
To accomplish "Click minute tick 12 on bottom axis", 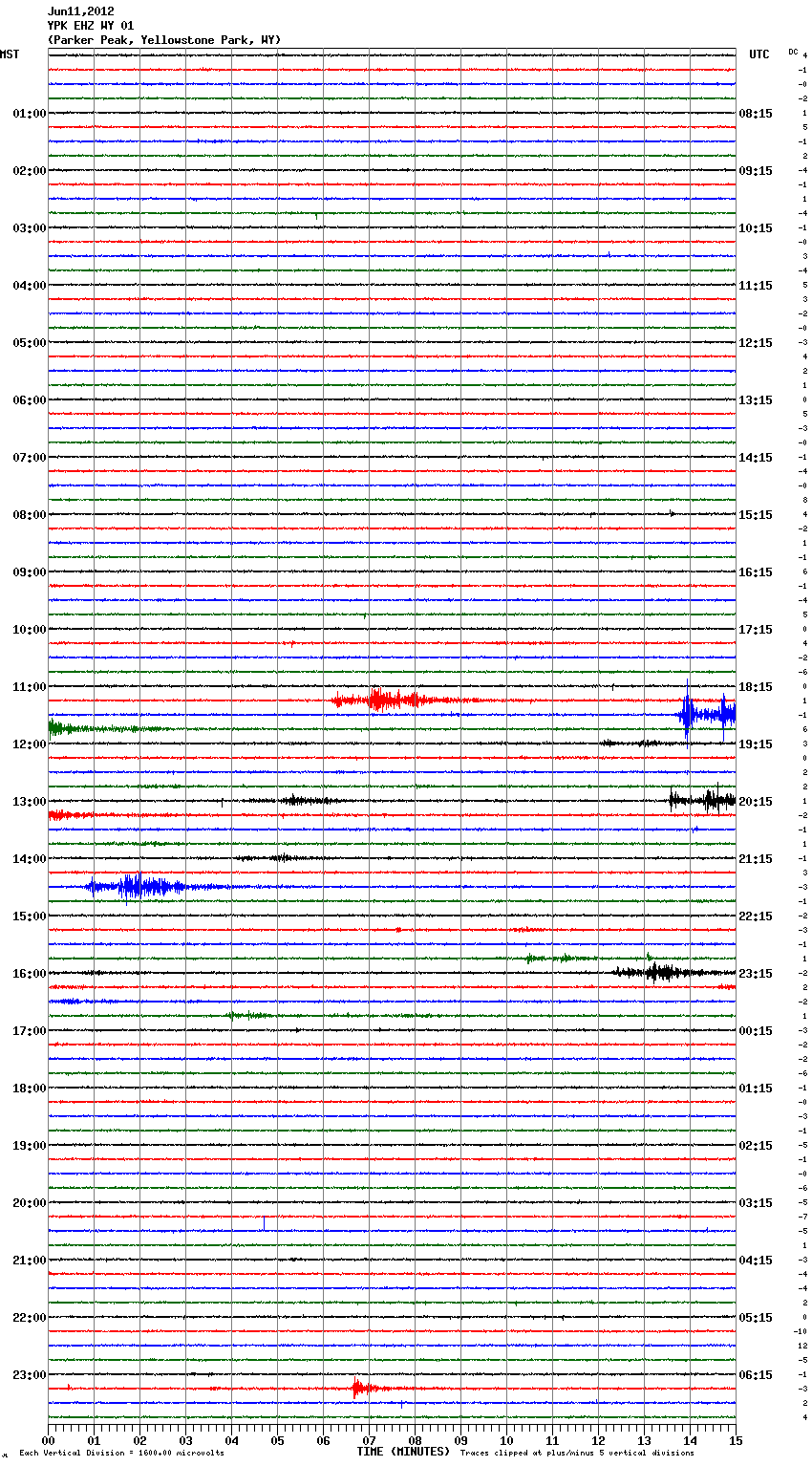I will (x=599, y=1440).
